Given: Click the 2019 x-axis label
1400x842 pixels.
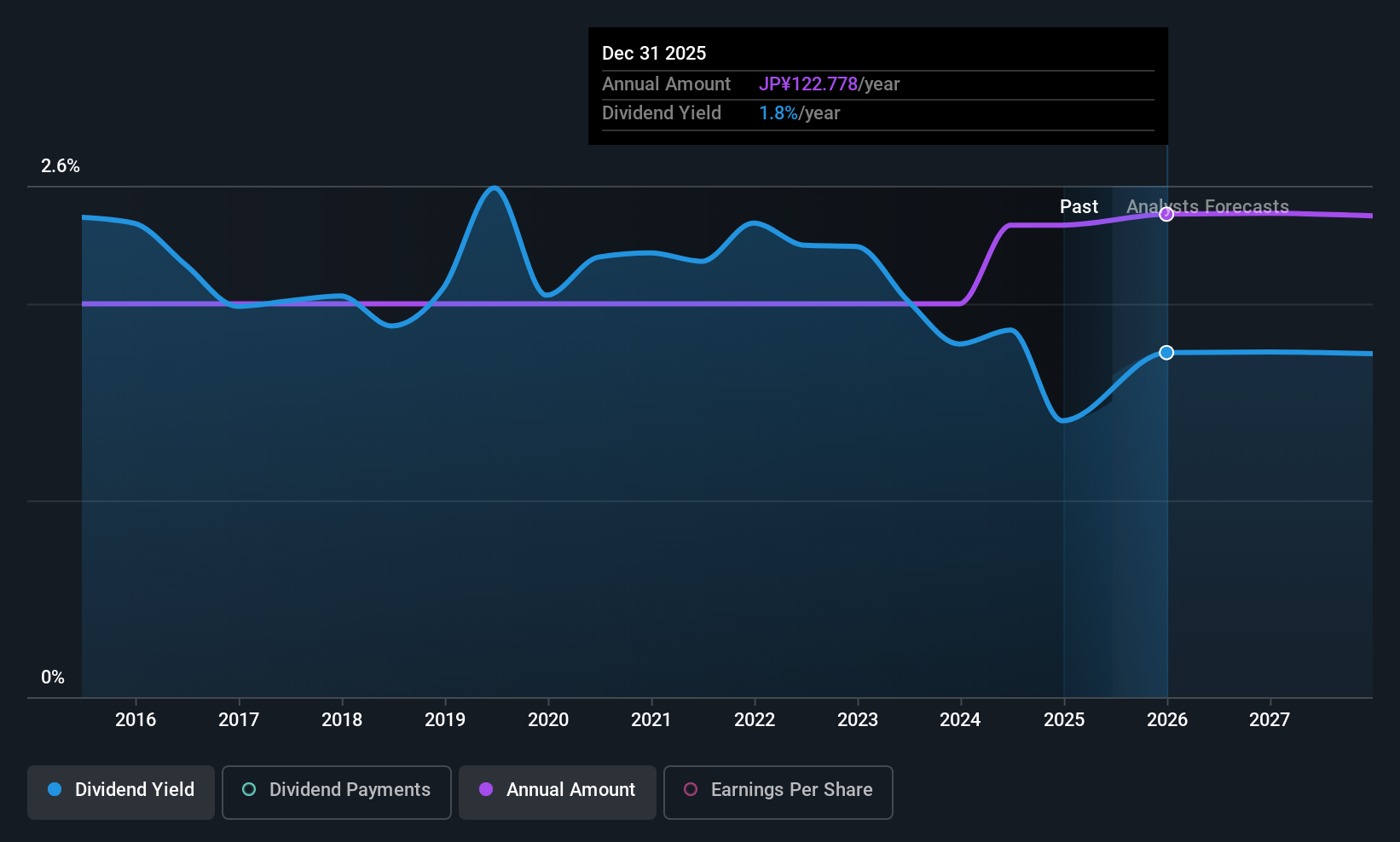Looking at the screenshot, I should click(445, 720).
